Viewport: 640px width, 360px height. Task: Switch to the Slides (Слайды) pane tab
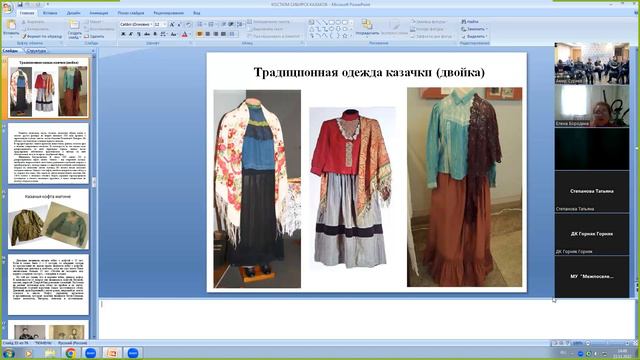pyautogui.click(x=11, y=51)
